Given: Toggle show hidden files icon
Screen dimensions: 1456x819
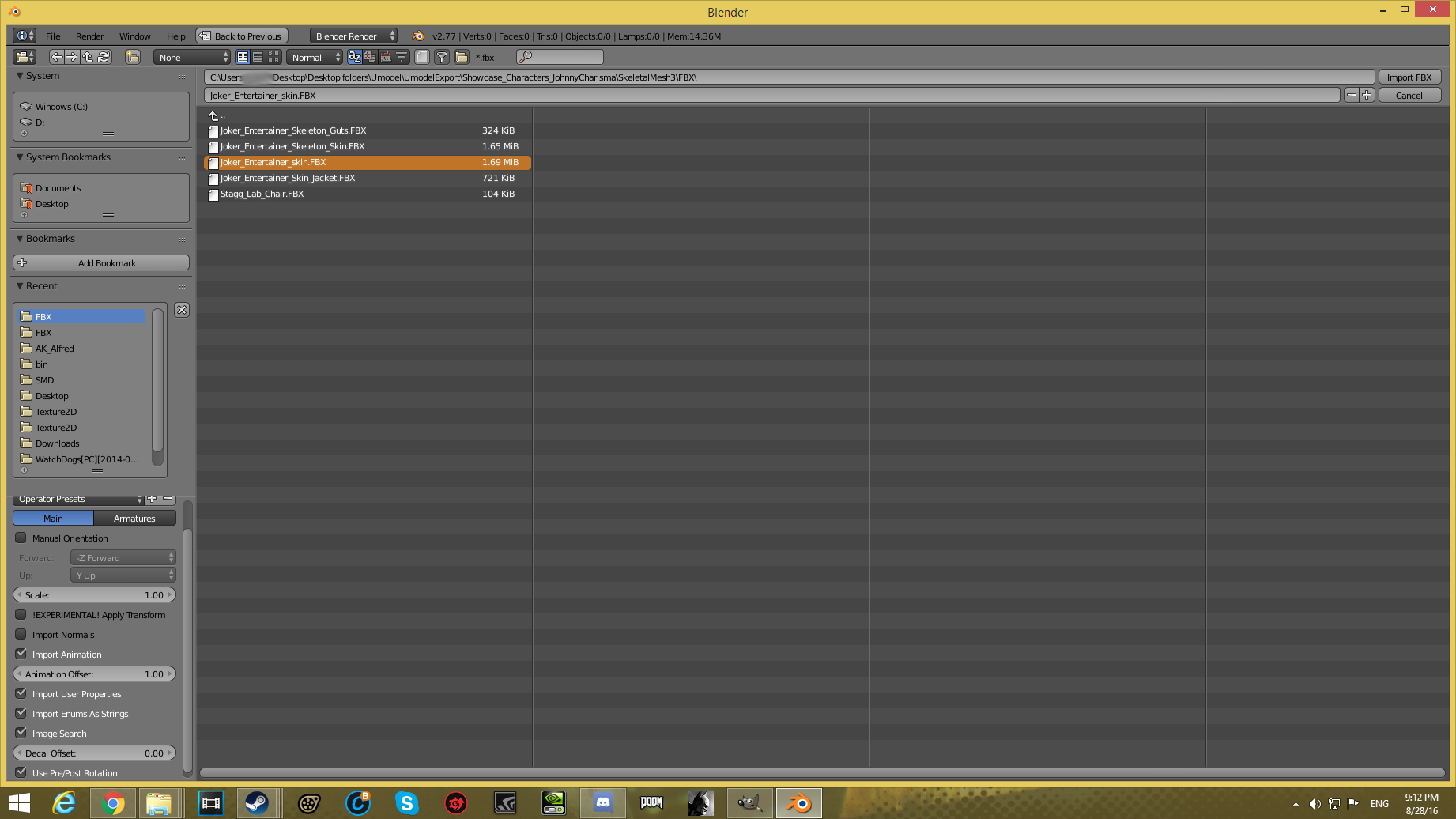Looking at the screenshot, I should (422, 57).
